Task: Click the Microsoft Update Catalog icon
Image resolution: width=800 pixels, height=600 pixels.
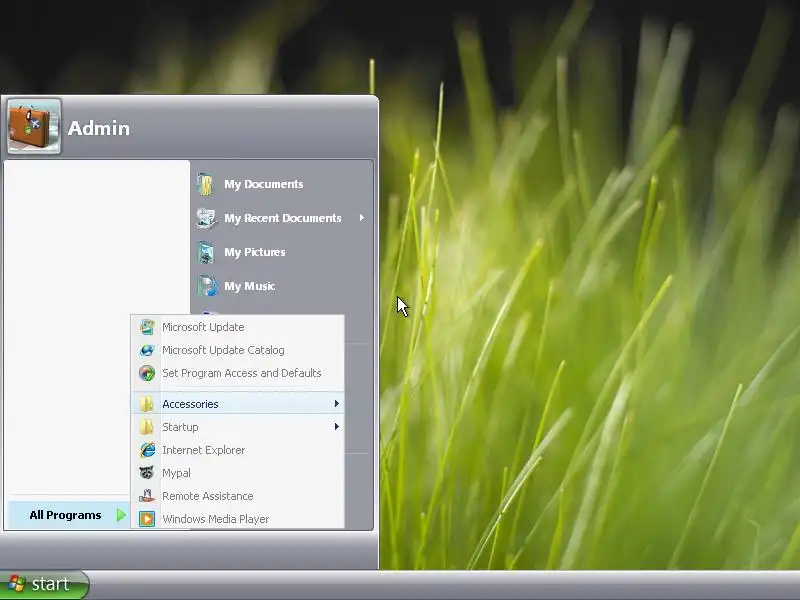Action: [x=147, y=350]
